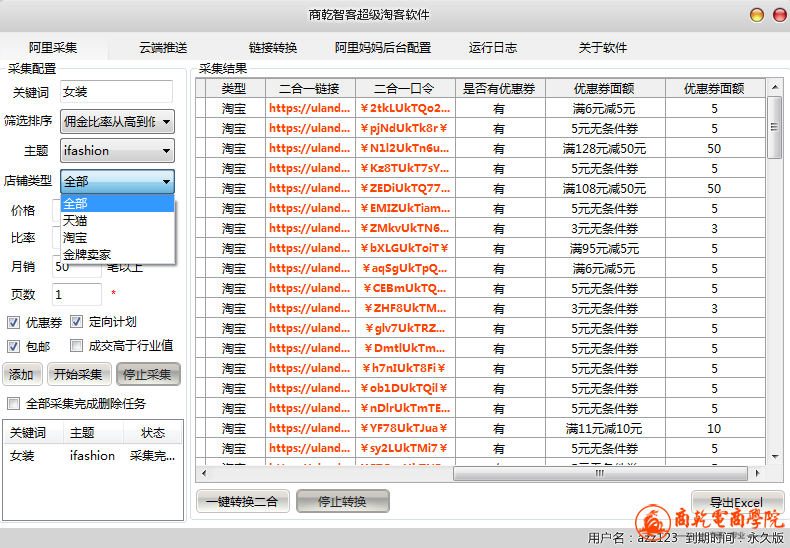The image size is (790, 548).
Task: Select 淘宝 in the shop type list
Action: 117,237
